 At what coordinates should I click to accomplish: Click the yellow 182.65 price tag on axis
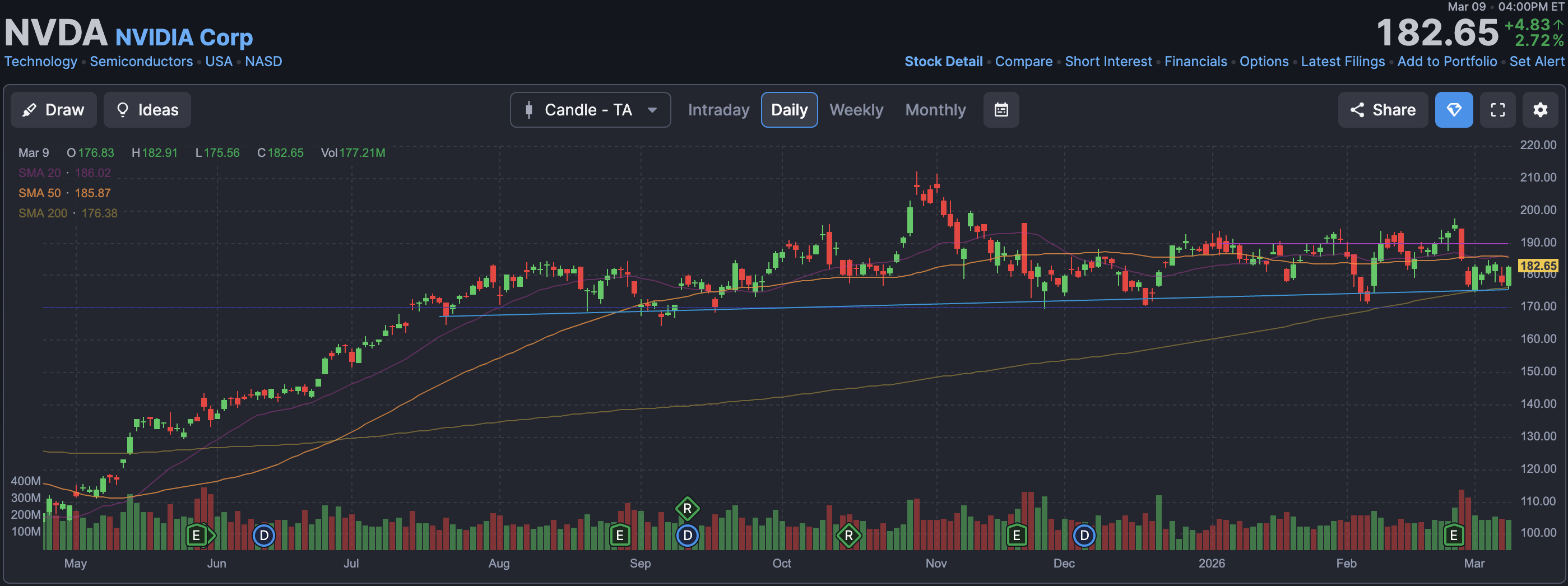point(1538,266)
